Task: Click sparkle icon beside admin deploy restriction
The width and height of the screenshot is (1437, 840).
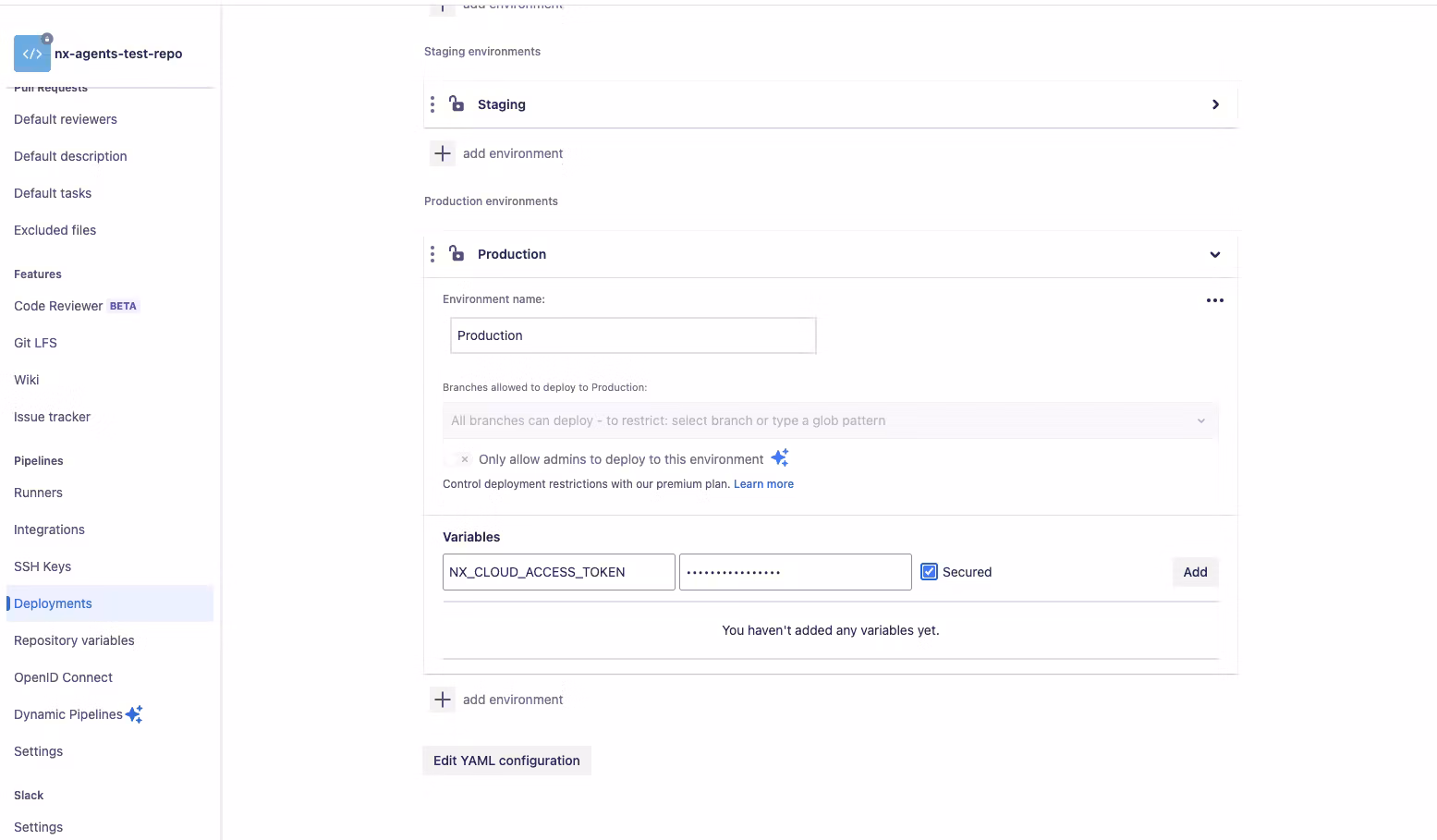Action: coord(779,457)
